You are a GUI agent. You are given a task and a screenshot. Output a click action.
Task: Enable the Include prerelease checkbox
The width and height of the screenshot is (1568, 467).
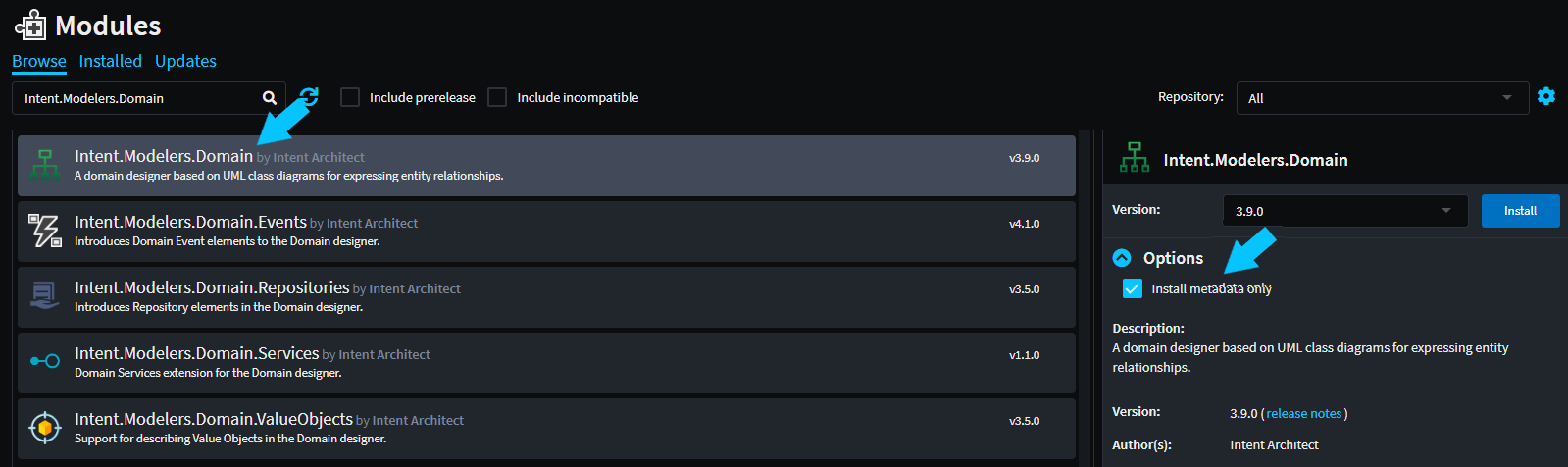coord(350,97)
